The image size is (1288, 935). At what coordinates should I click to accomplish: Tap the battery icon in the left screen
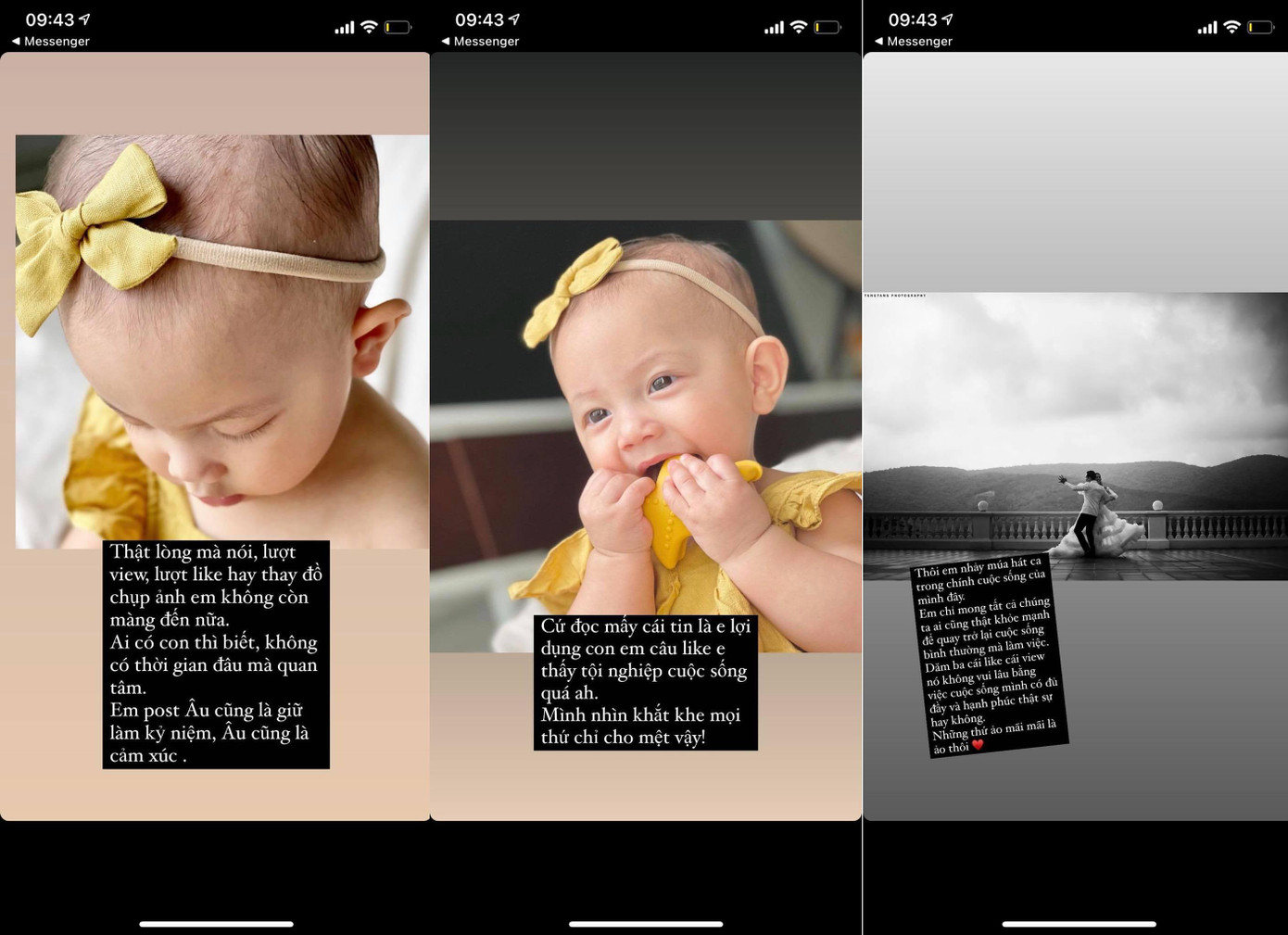coord(398,27)
